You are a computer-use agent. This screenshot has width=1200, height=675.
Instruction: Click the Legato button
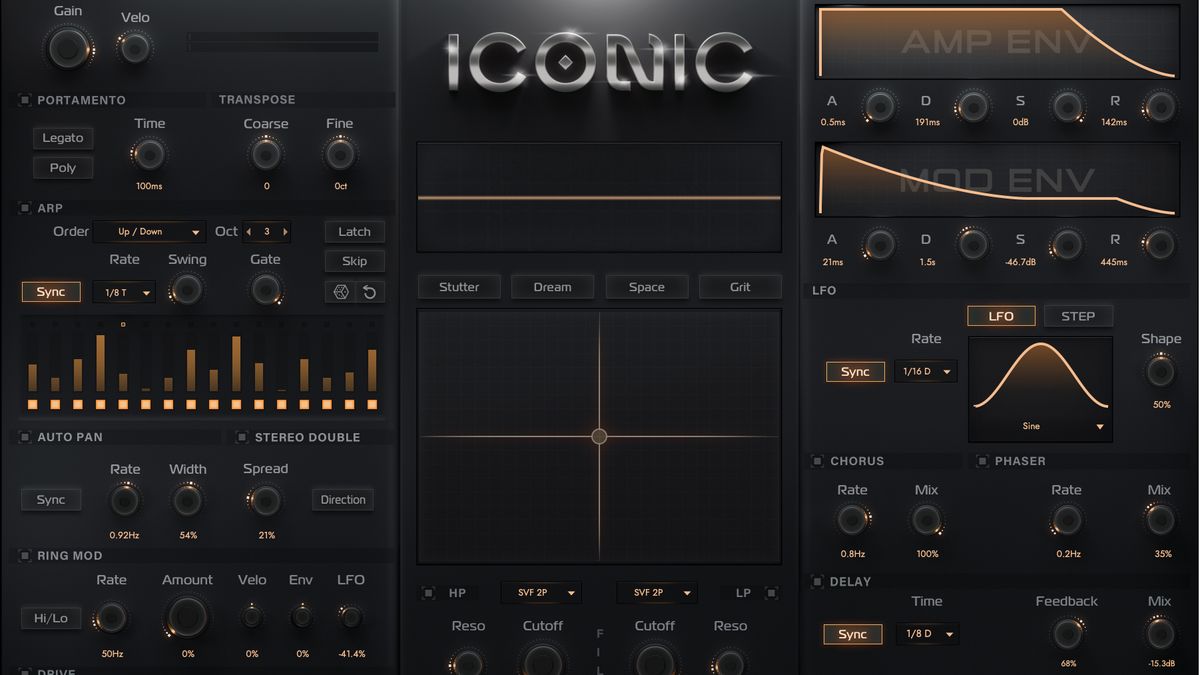coord(63,138)
